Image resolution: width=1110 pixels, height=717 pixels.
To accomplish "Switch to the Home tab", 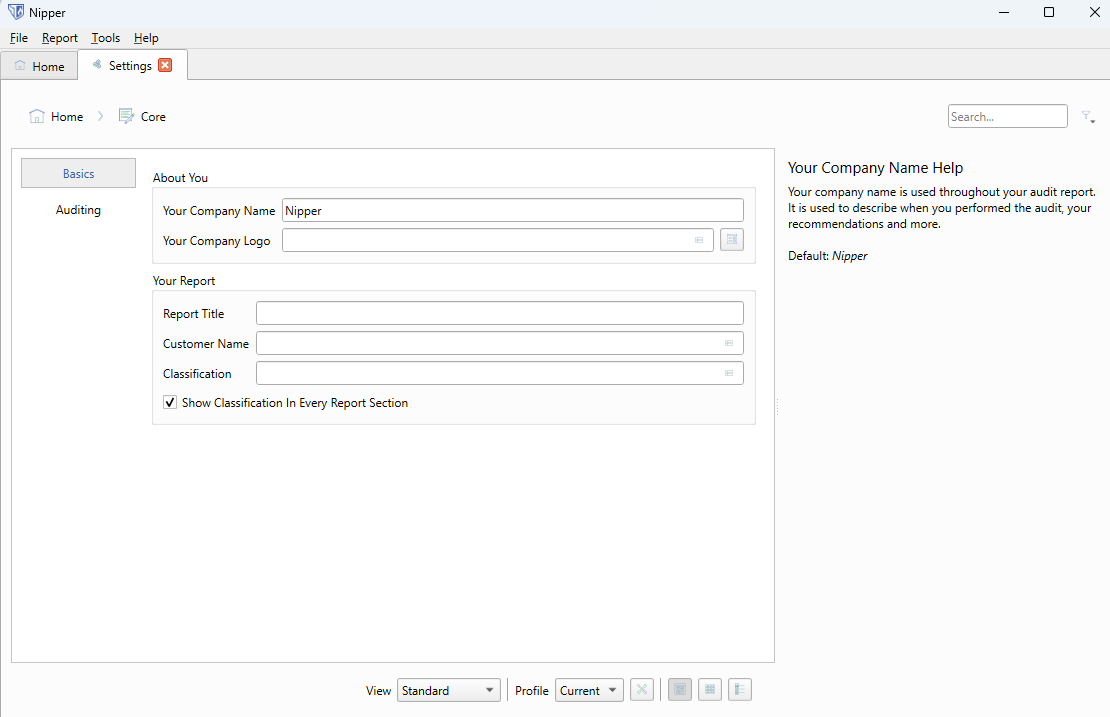I will pos(39,65).
